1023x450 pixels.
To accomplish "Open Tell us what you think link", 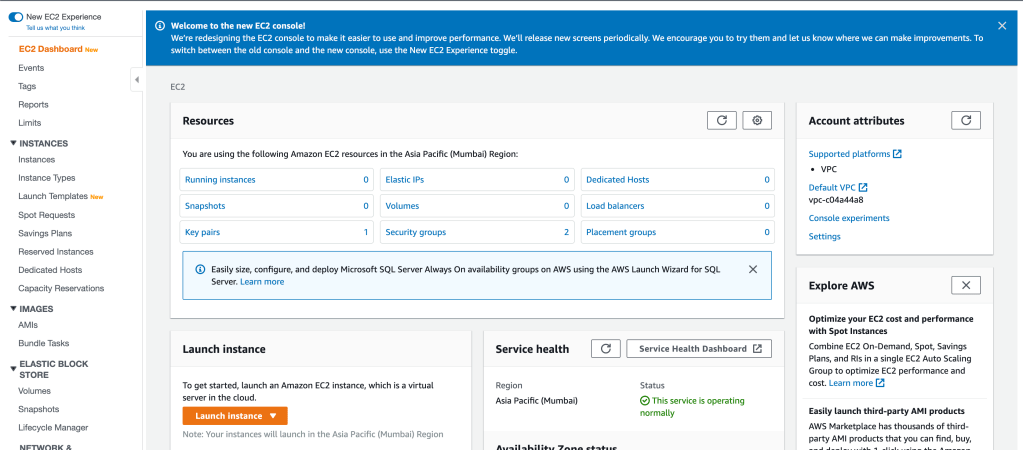I will [55, 28].
